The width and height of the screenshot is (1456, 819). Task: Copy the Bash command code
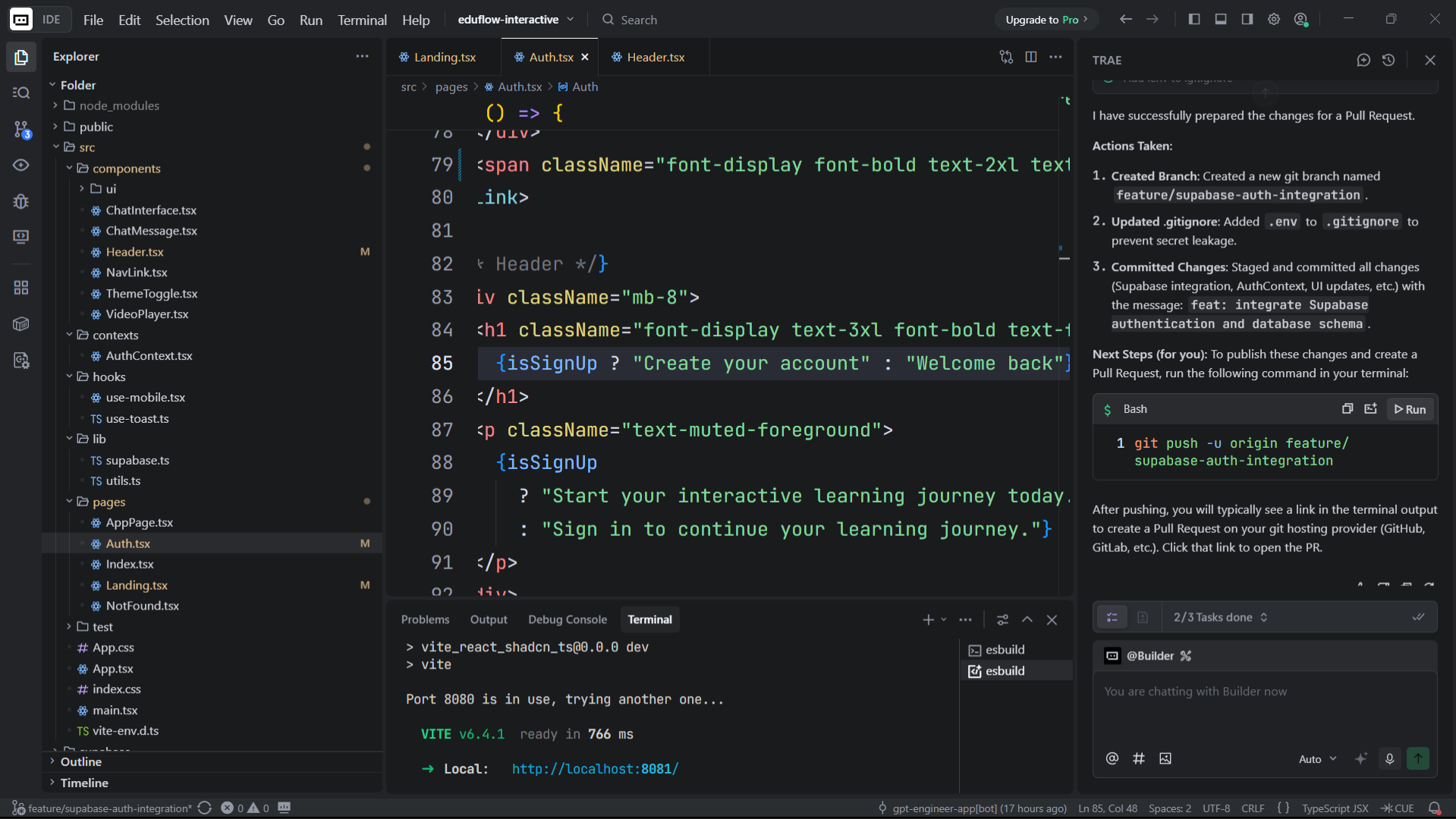point(1348,409)
